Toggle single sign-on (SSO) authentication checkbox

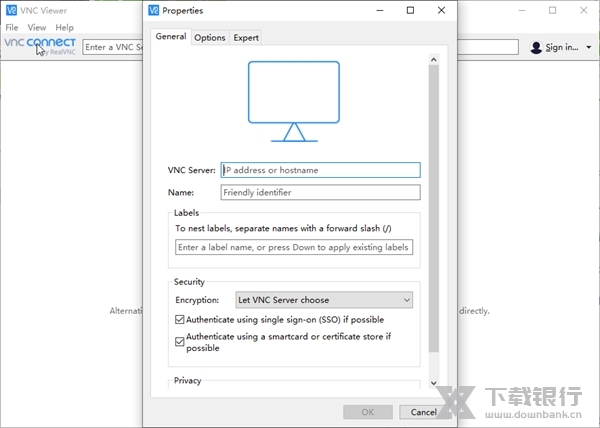[180, 320]
